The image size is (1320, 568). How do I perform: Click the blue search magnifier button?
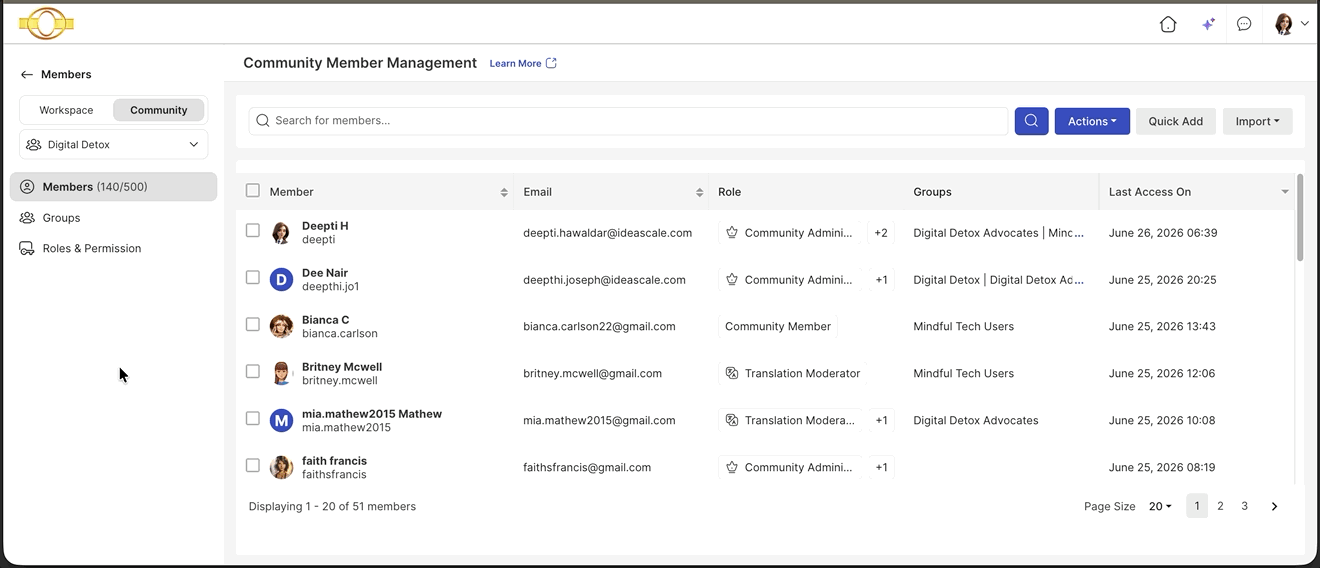[x=1031, y=121]
